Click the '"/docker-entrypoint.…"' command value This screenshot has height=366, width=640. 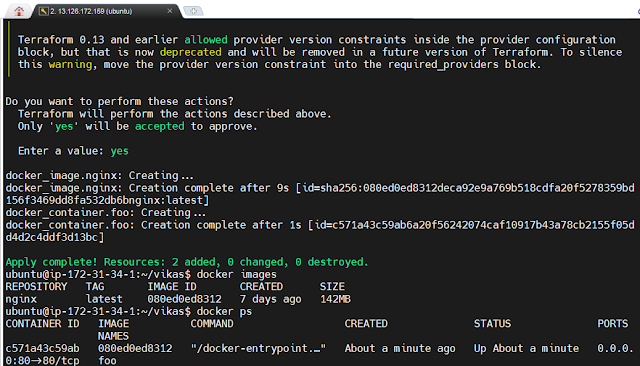tap(258, 348)
